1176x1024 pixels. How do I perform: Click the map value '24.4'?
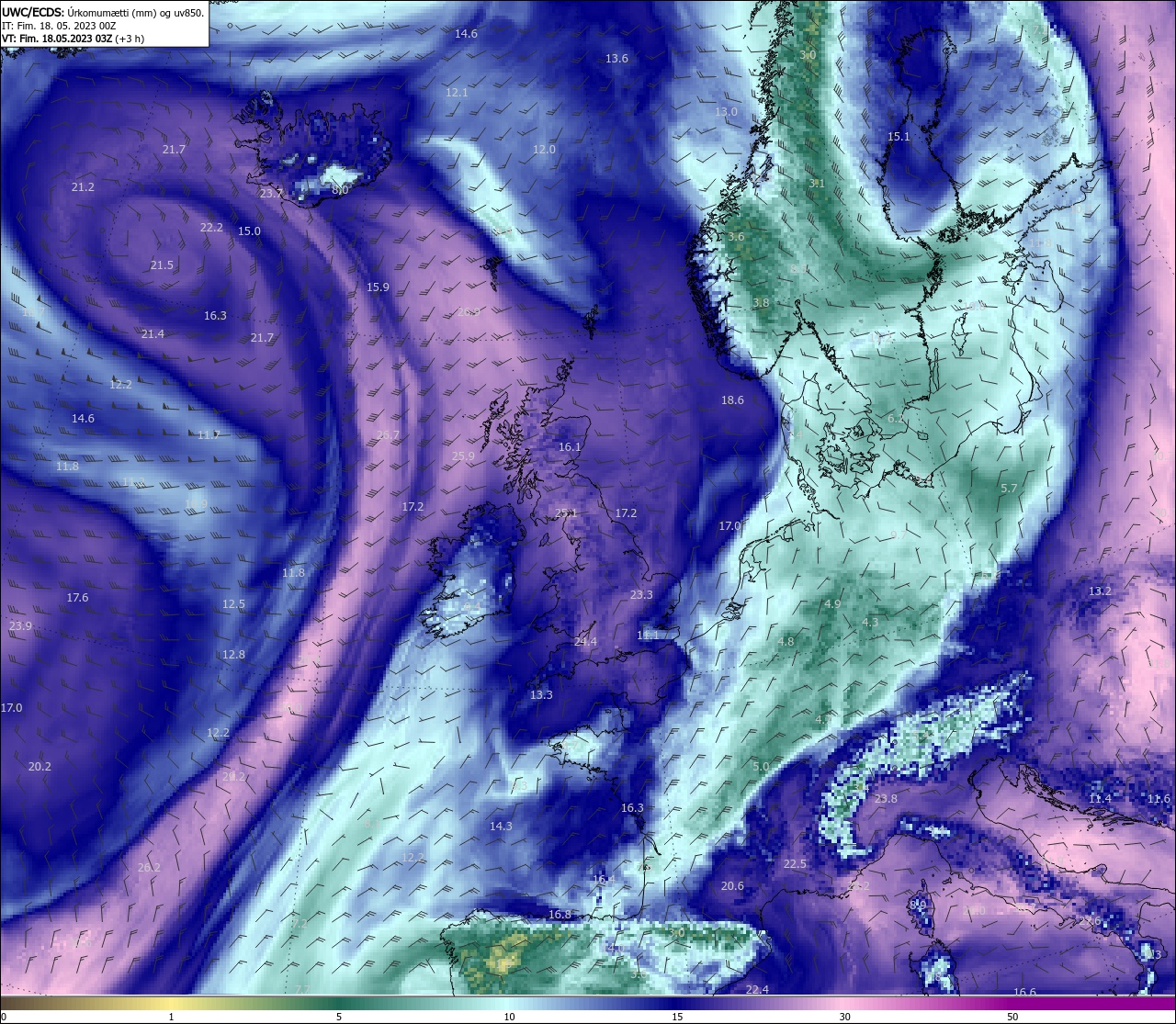pyautogui.click(x=585, y=642)
